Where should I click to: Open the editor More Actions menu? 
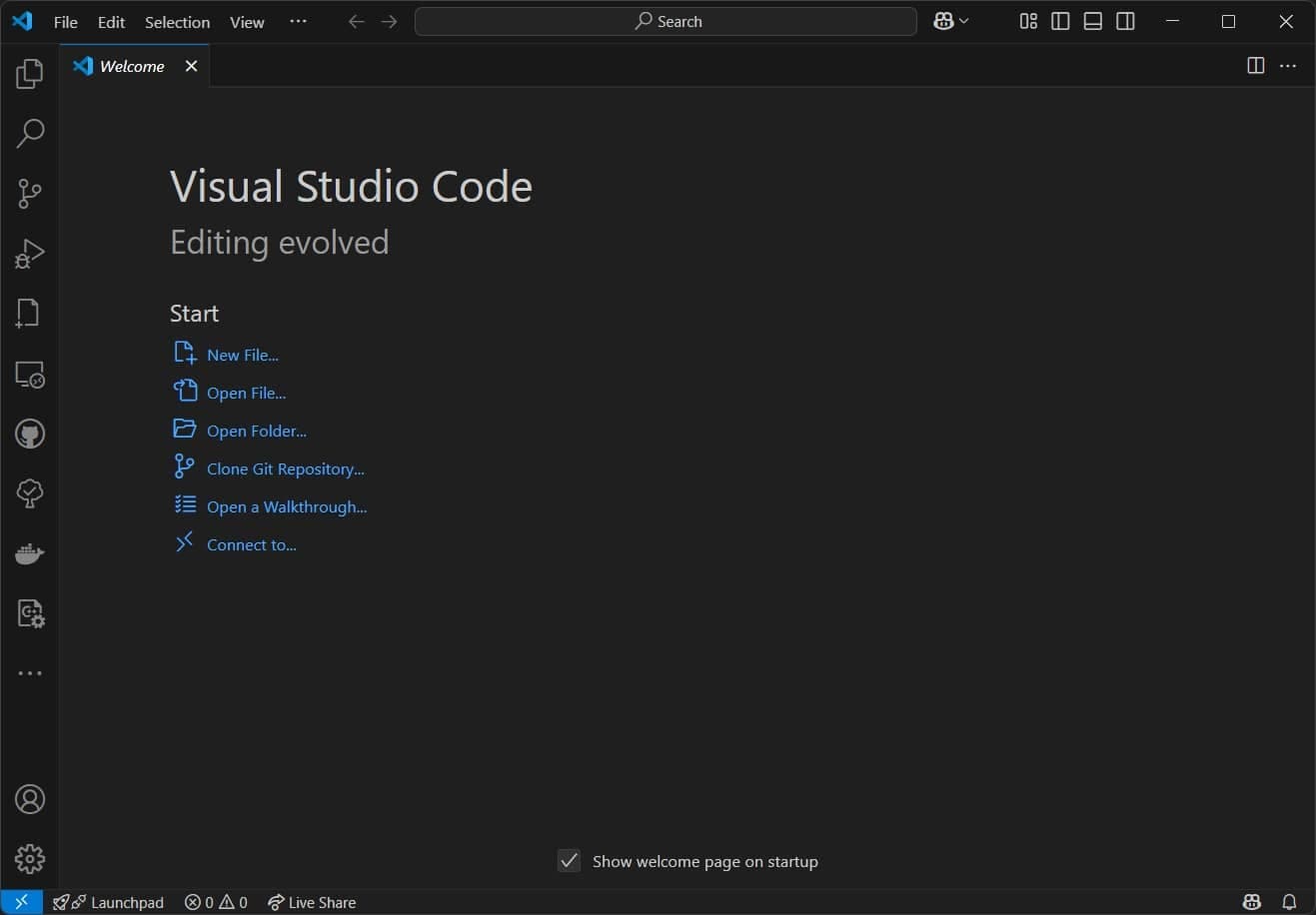[x=1287, y=65]
